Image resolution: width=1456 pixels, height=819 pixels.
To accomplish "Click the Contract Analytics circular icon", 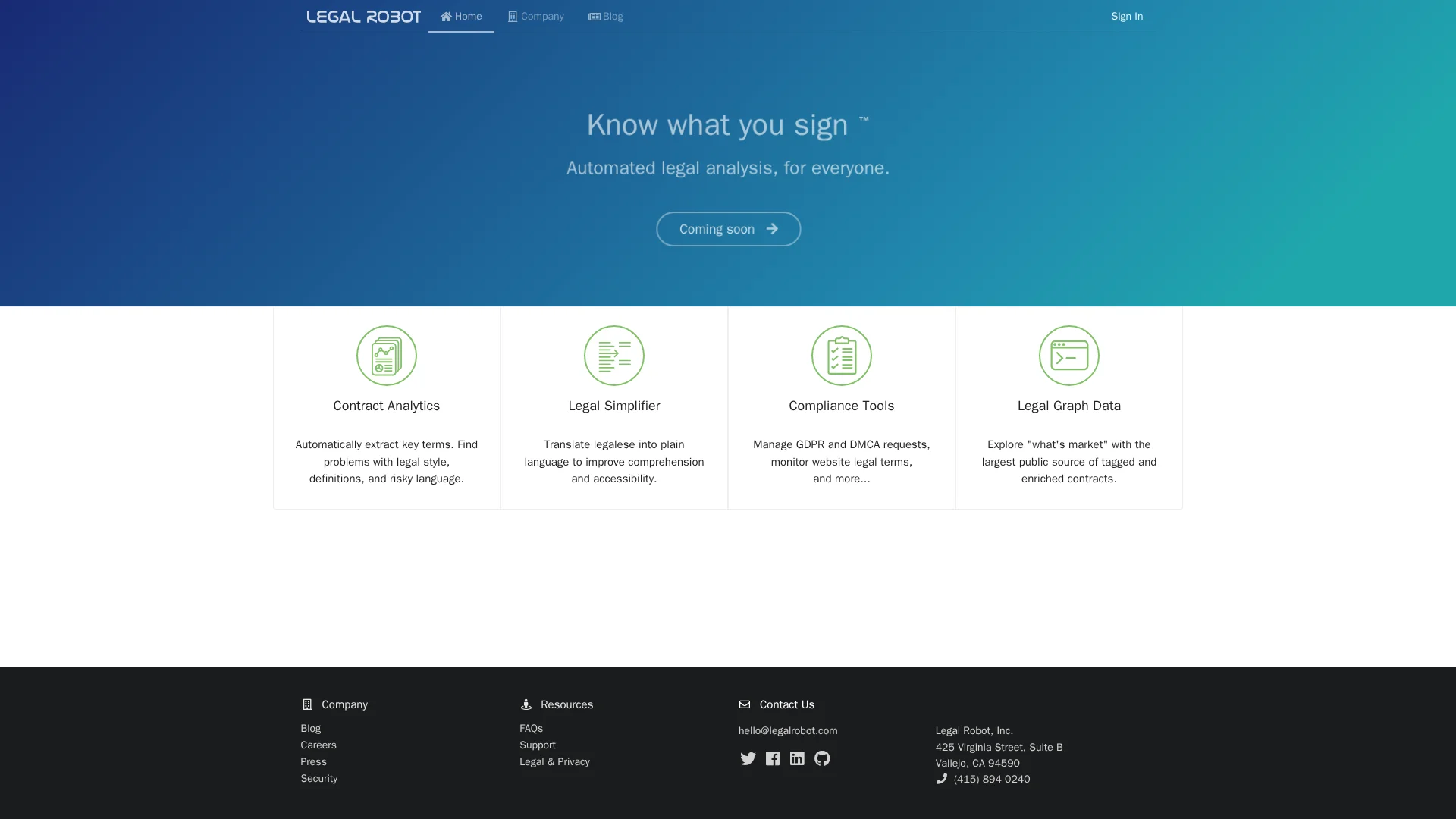I will (386, 356).
